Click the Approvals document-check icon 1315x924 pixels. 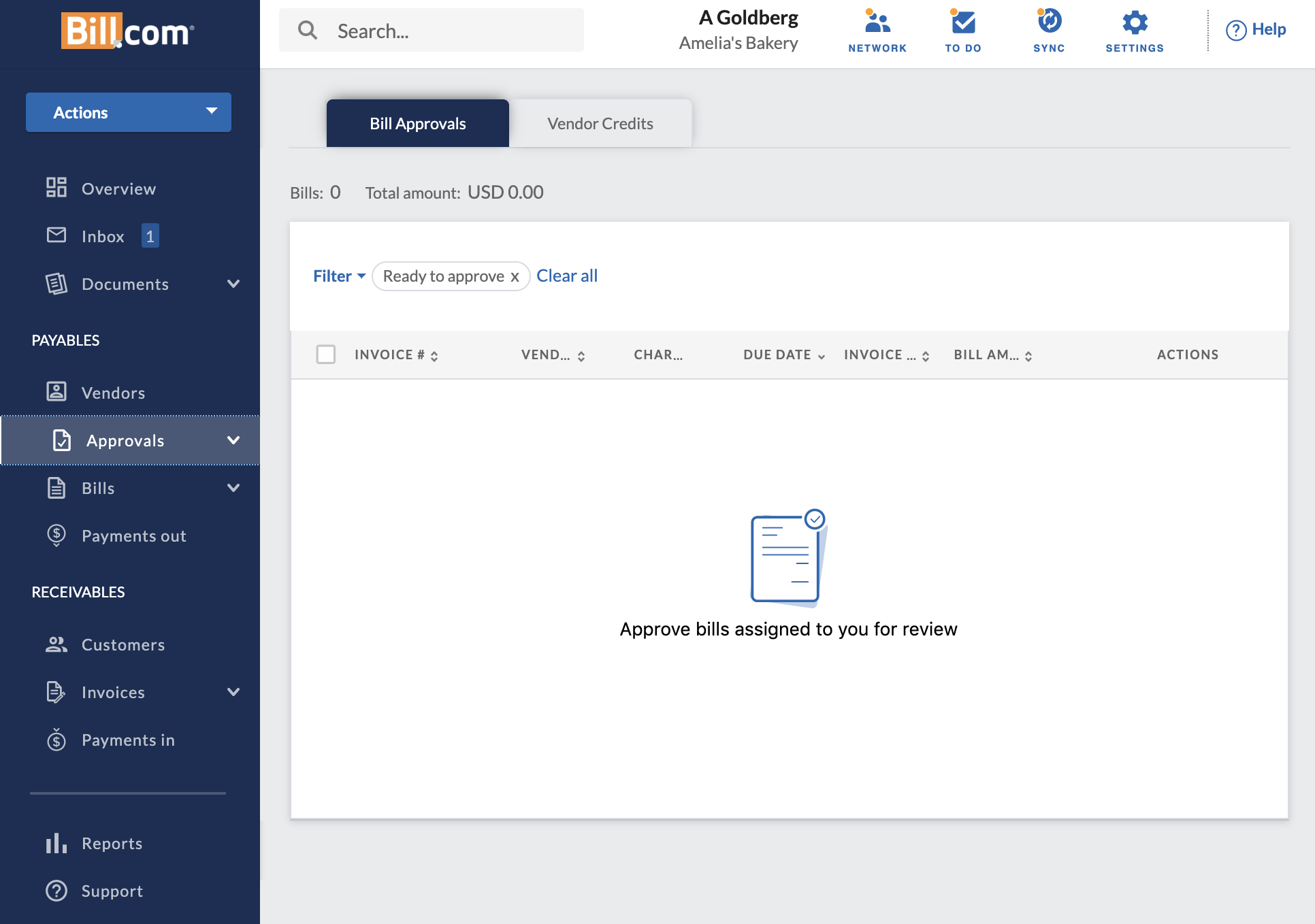(62, 440)
